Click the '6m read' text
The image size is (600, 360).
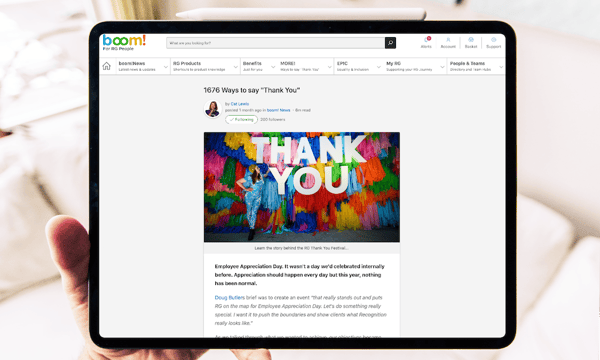[x=303, y=110]
